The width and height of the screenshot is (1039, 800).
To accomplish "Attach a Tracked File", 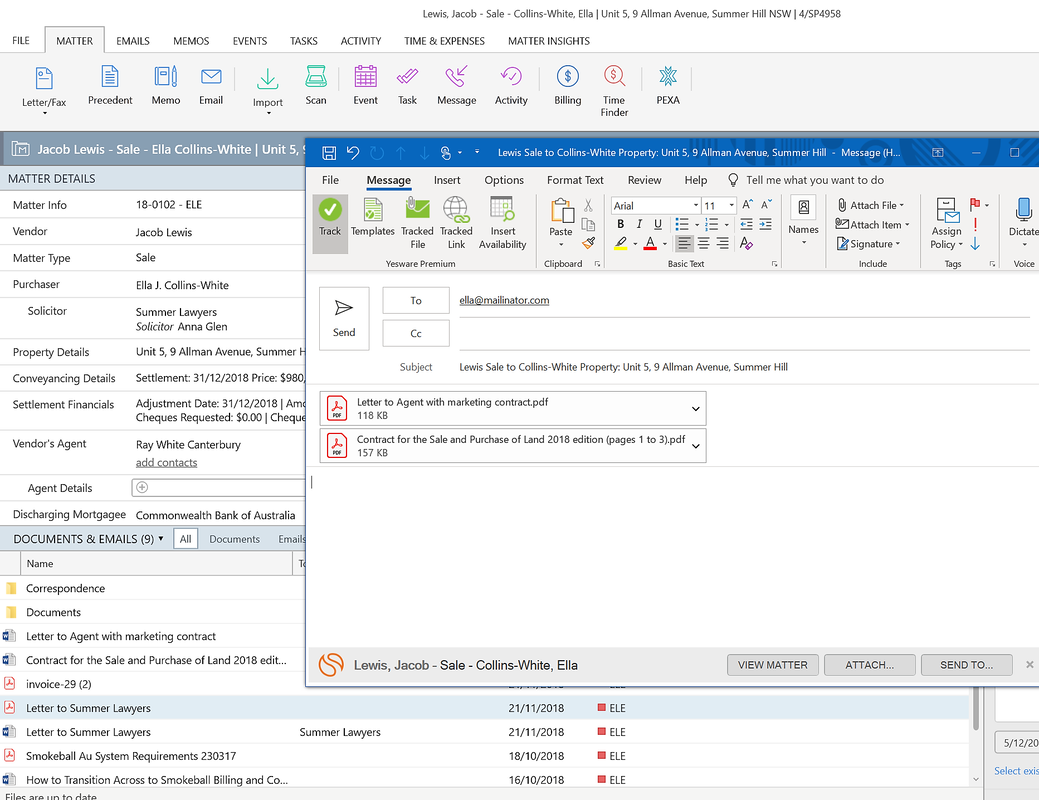I will pos(417,223).
